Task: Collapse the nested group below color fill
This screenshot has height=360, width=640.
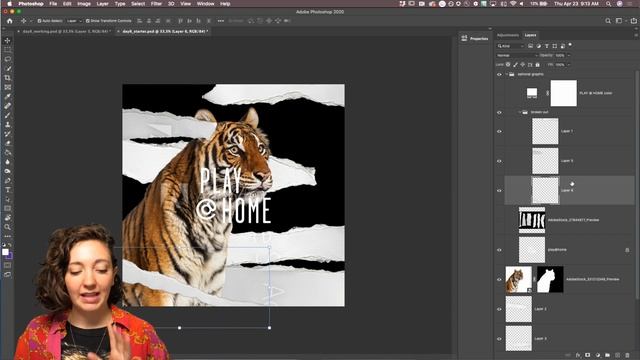Action: tap(520, 112)
